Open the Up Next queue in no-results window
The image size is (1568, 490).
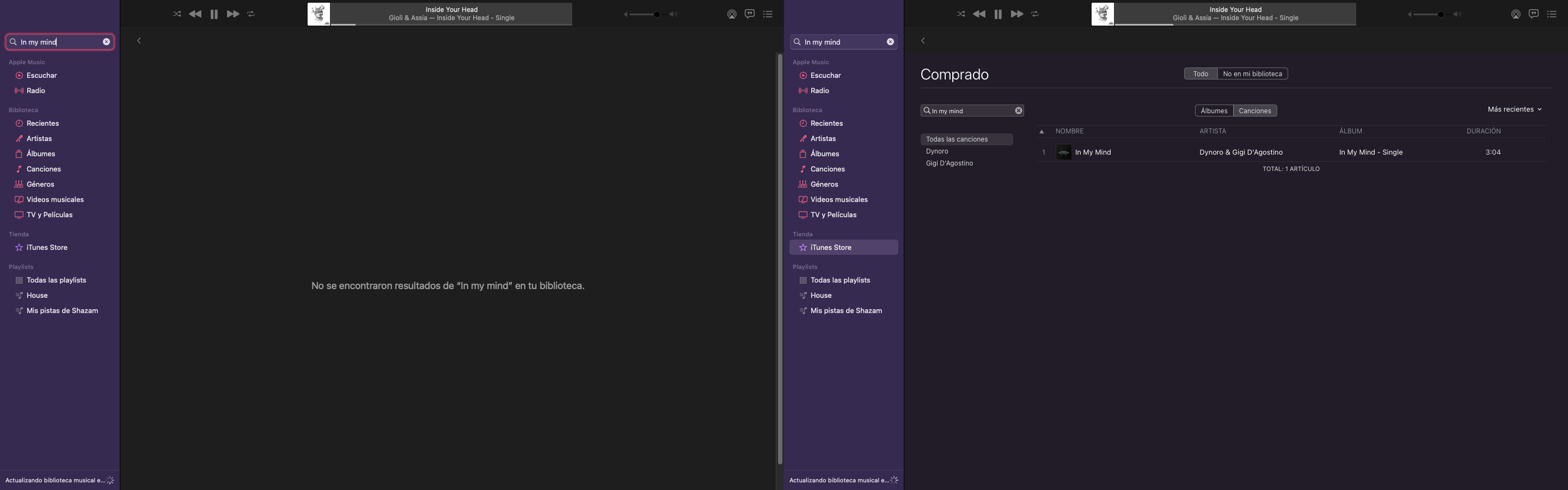coord(768,14)
